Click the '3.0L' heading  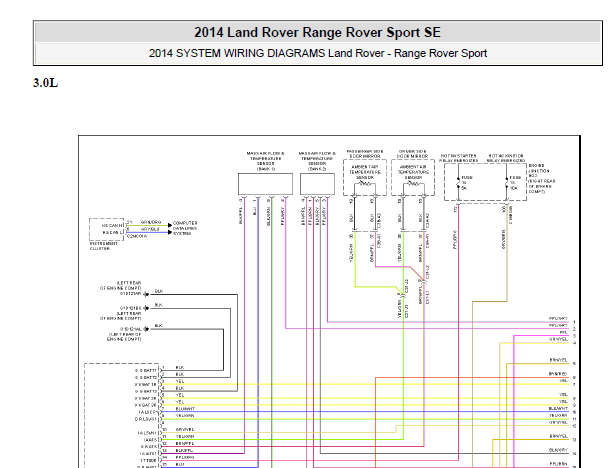45,83
